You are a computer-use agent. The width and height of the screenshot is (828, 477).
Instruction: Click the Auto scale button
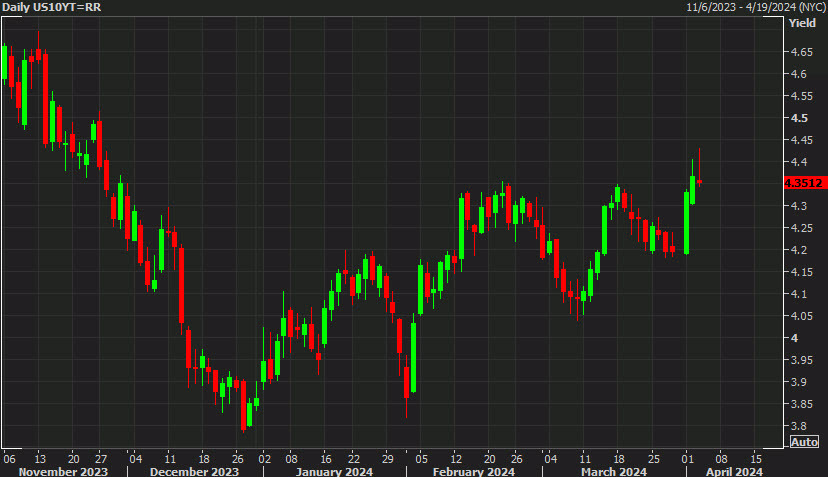[804, 442]
